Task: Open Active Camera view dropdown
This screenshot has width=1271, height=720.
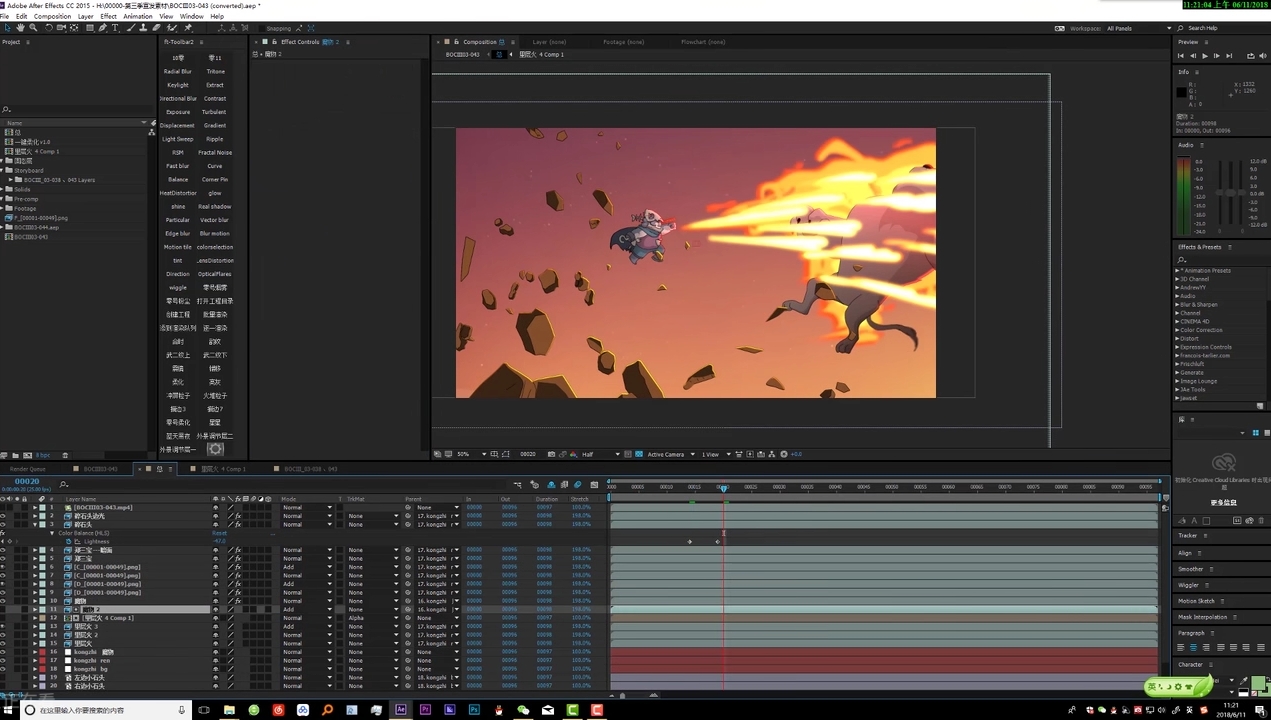Action: point(671,454)
